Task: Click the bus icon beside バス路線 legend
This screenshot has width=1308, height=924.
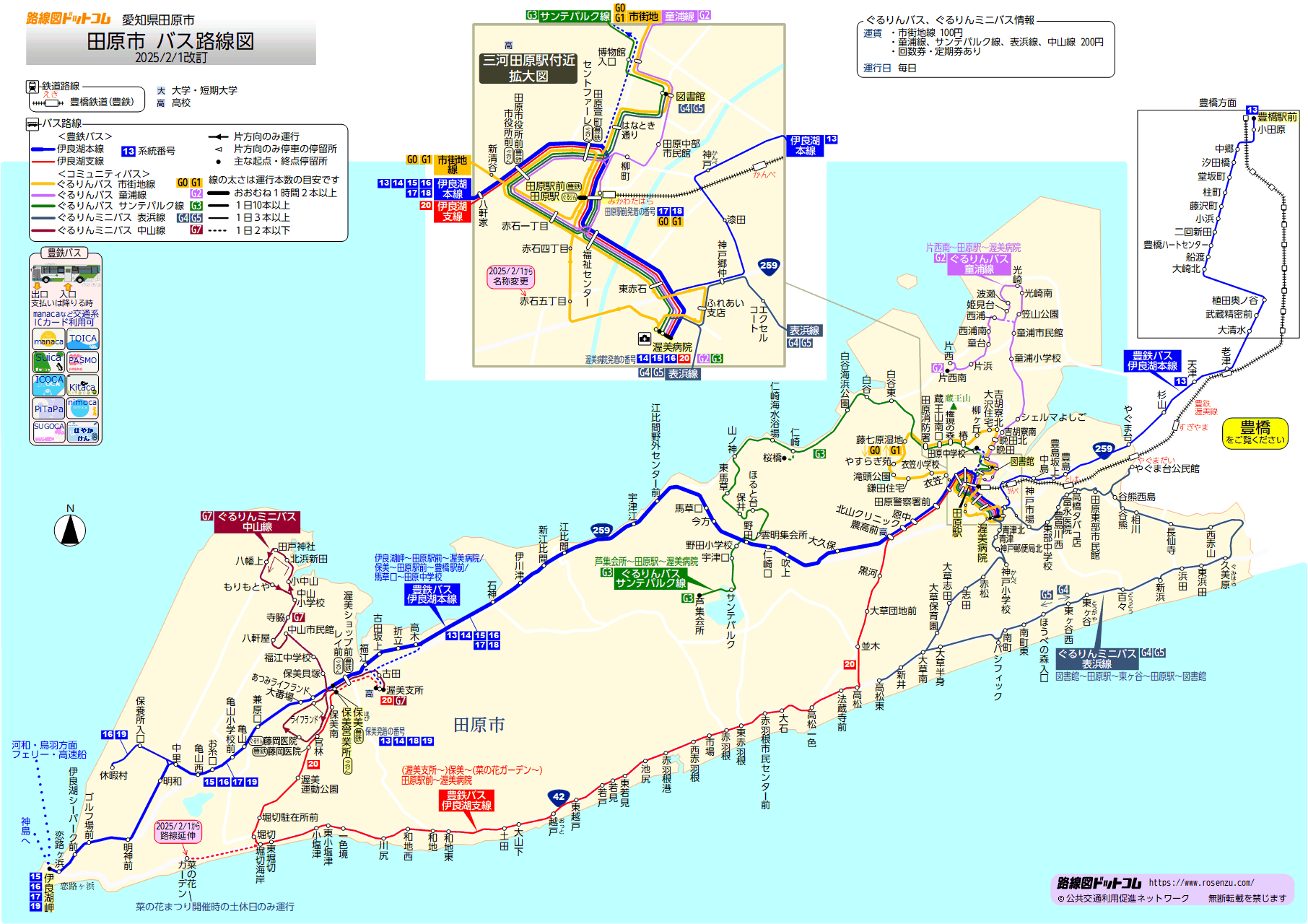Action: click(x=32, y=124)
